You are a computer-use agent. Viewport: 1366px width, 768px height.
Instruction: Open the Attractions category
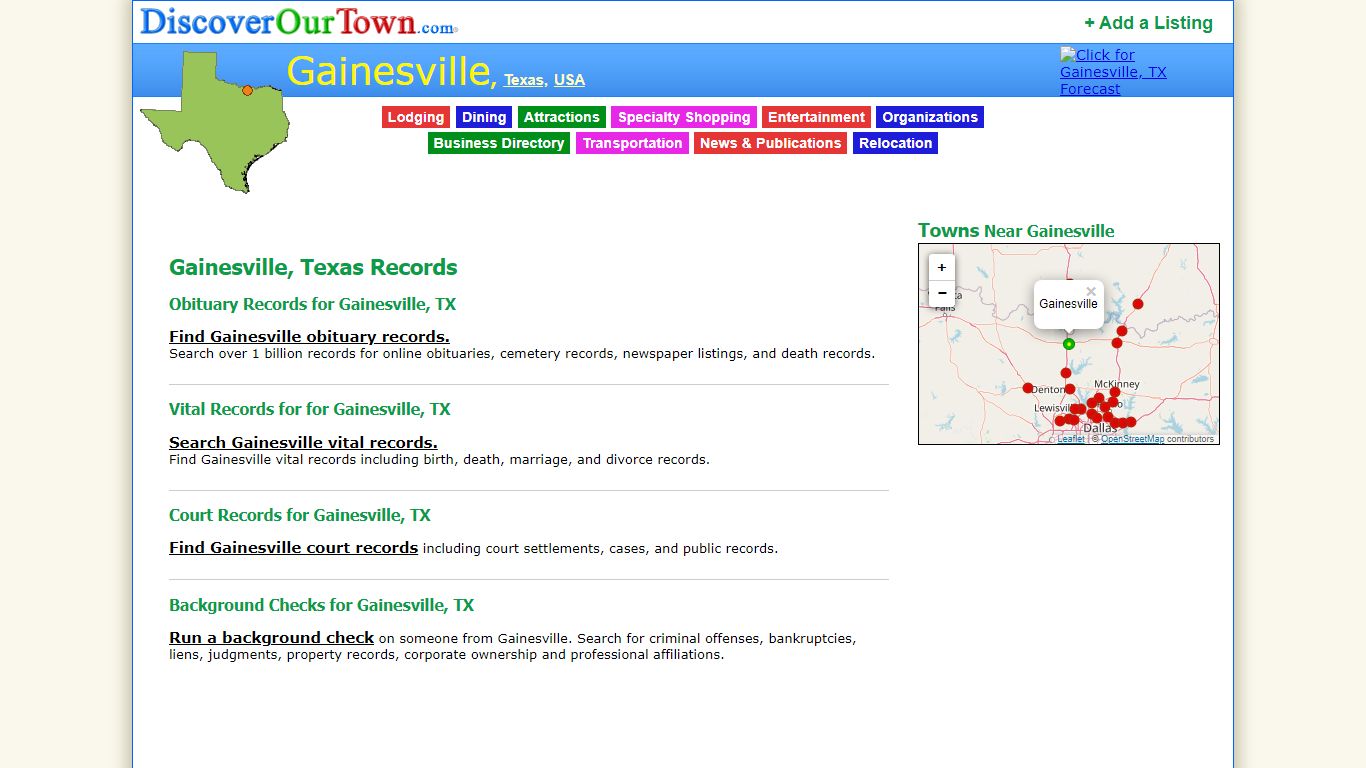pyautogui.click(x=562, y=117)
